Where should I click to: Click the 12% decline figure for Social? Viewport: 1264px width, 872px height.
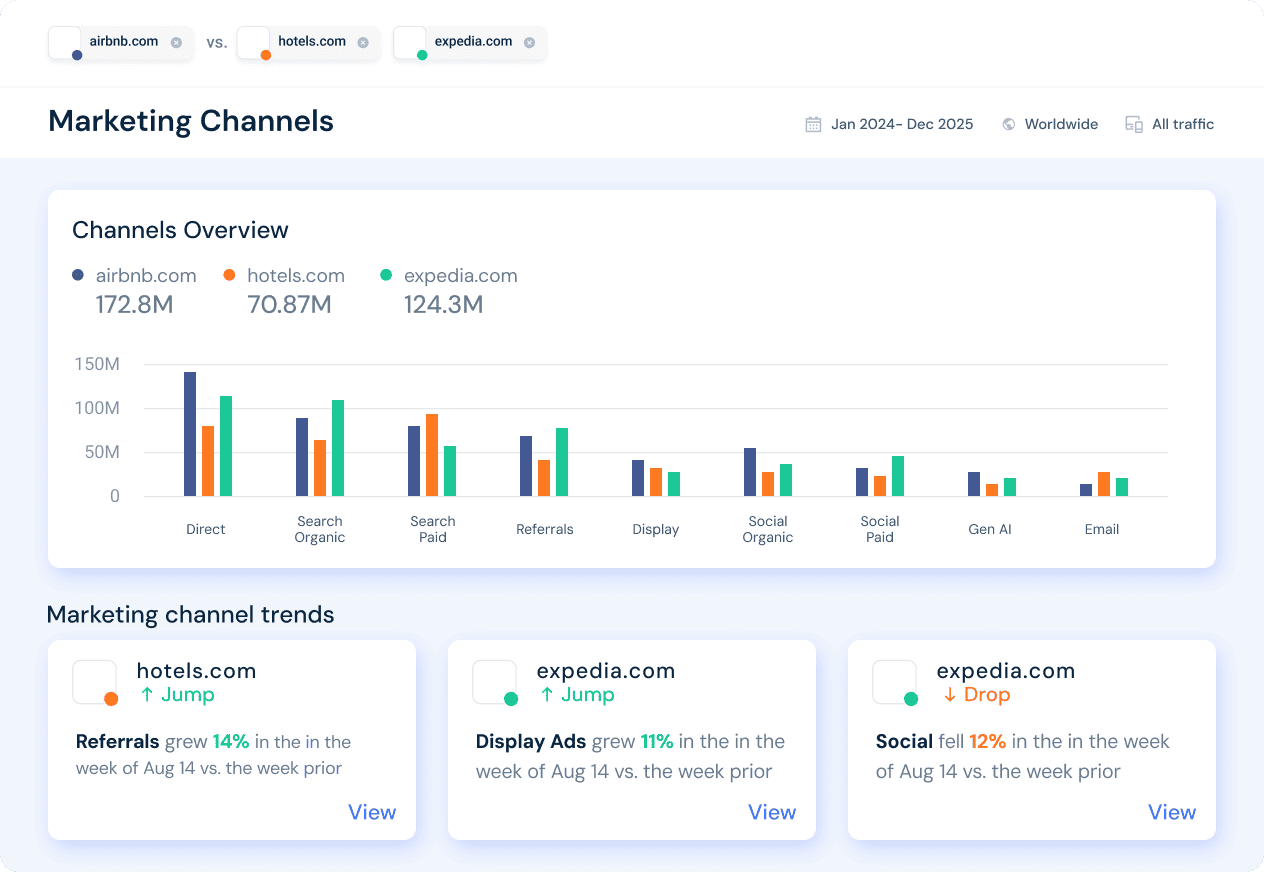(x=987, y=742)
